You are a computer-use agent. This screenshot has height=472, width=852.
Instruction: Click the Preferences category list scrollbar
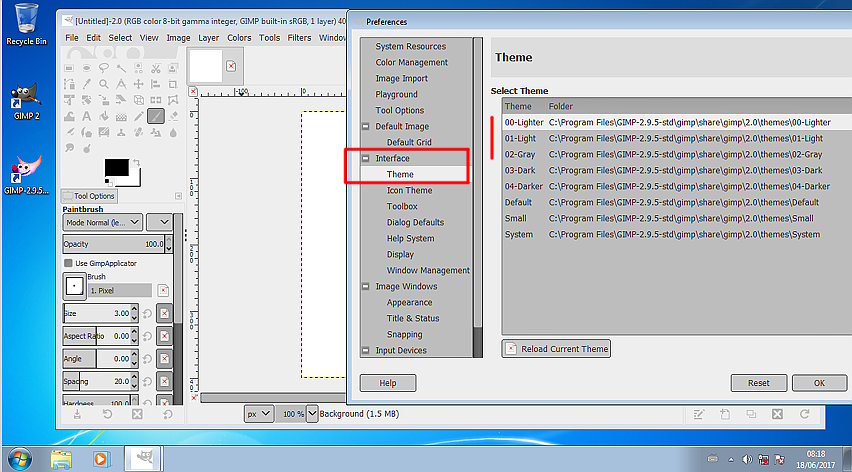coord(478,197)
